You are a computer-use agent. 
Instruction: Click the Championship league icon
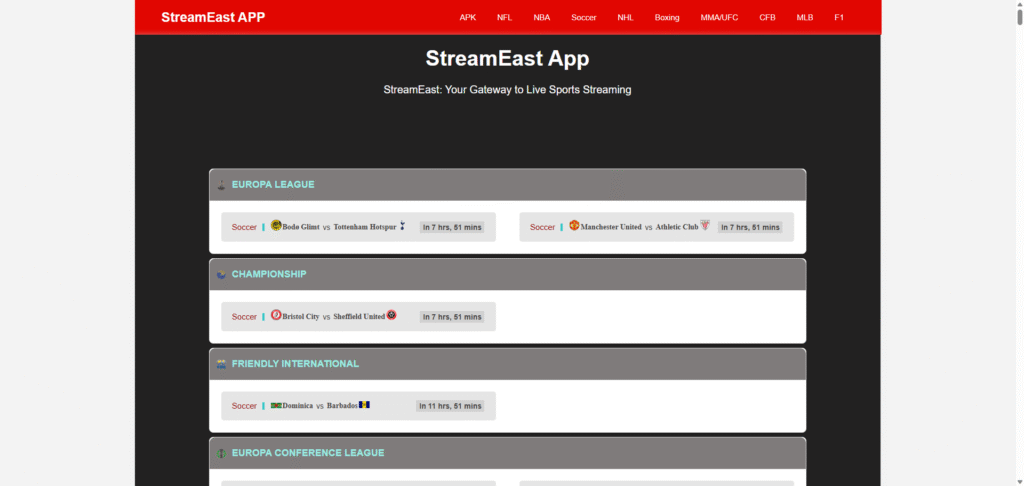(x=221, y=274)
